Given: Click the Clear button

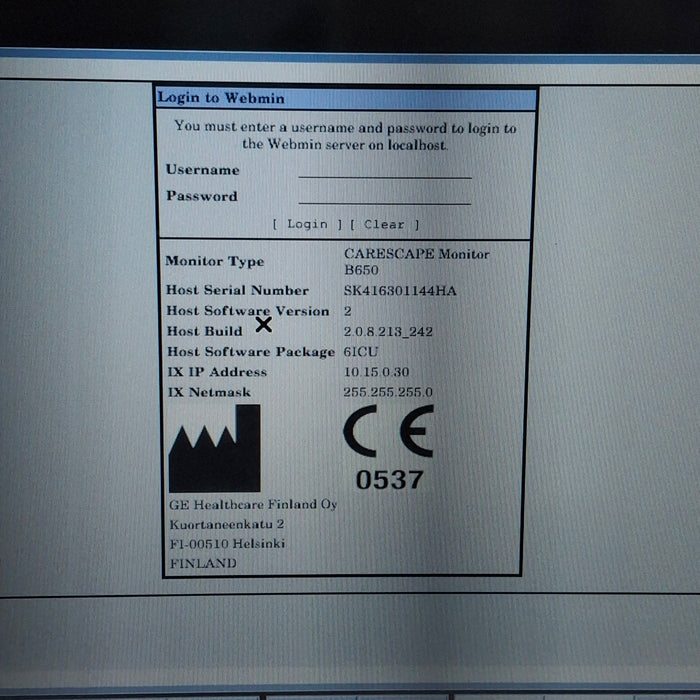Looking at the screenshot, I should (x=384, y=225).
